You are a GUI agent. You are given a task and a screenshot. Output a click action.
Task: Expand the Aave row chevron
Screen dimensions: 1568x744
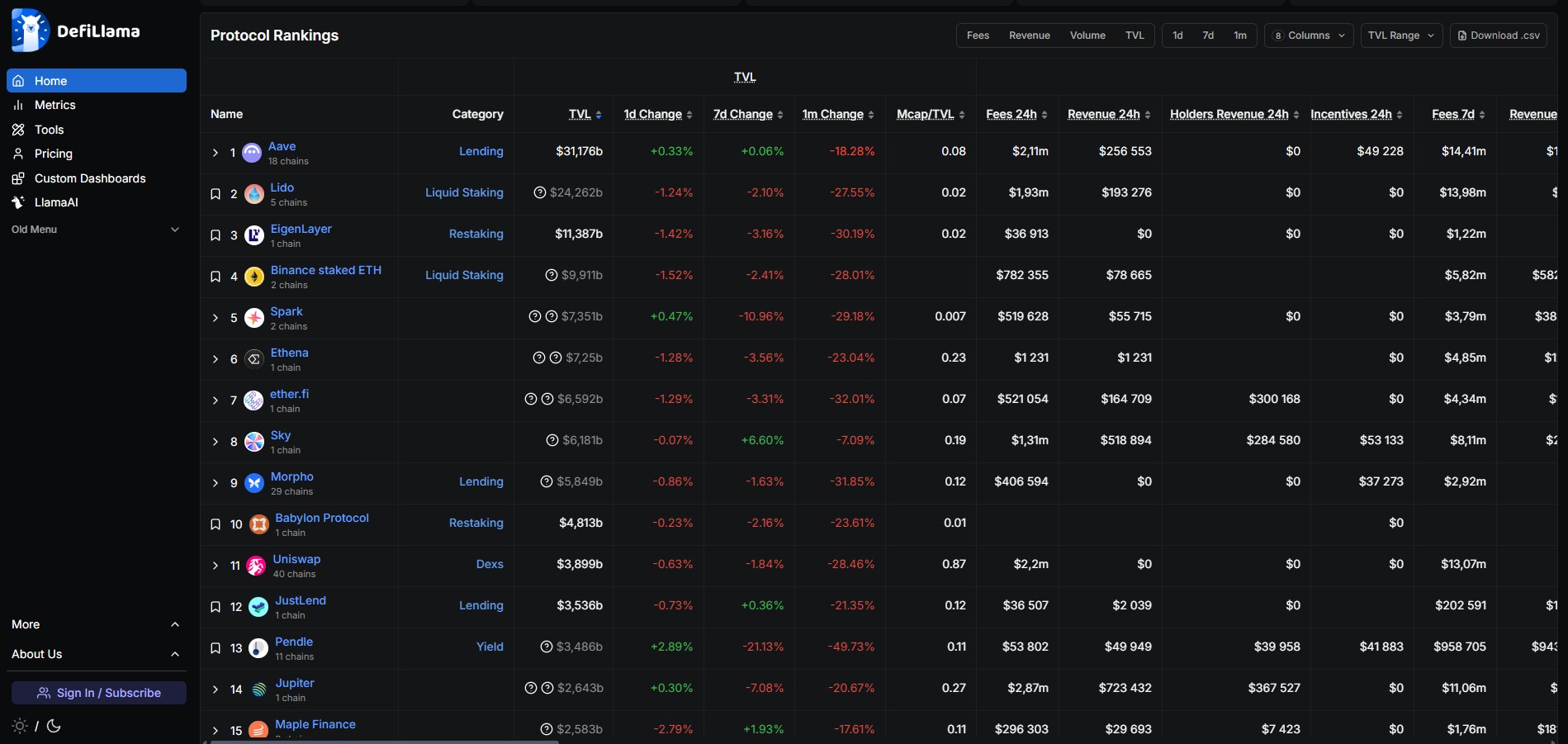coord(215,152)
